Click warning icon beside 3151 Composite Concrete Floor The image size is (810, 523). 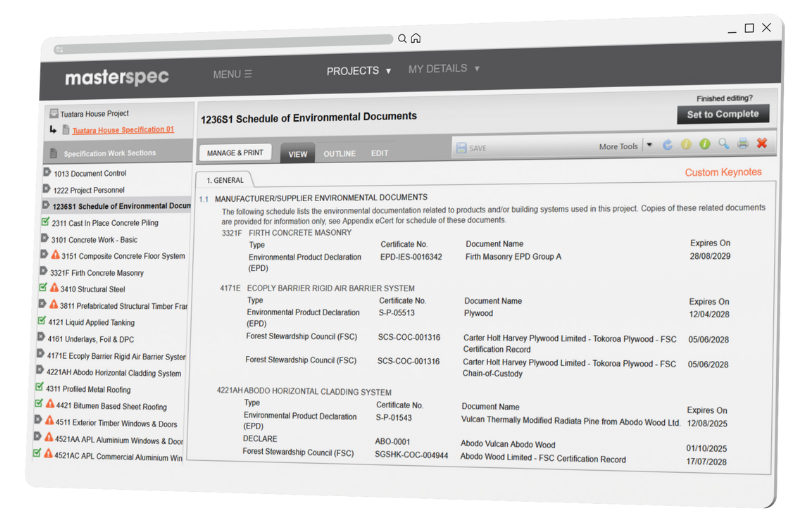pos(55,255)
